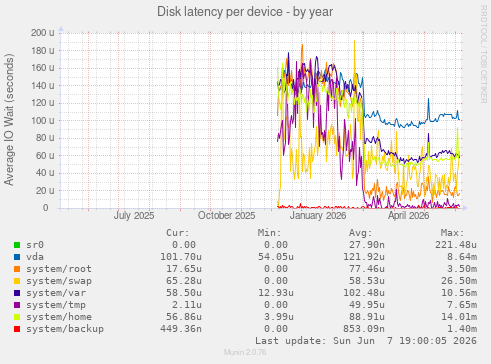Click the 'Cur:' column header
Screen dimensions: 491x364
pos(178,233)
